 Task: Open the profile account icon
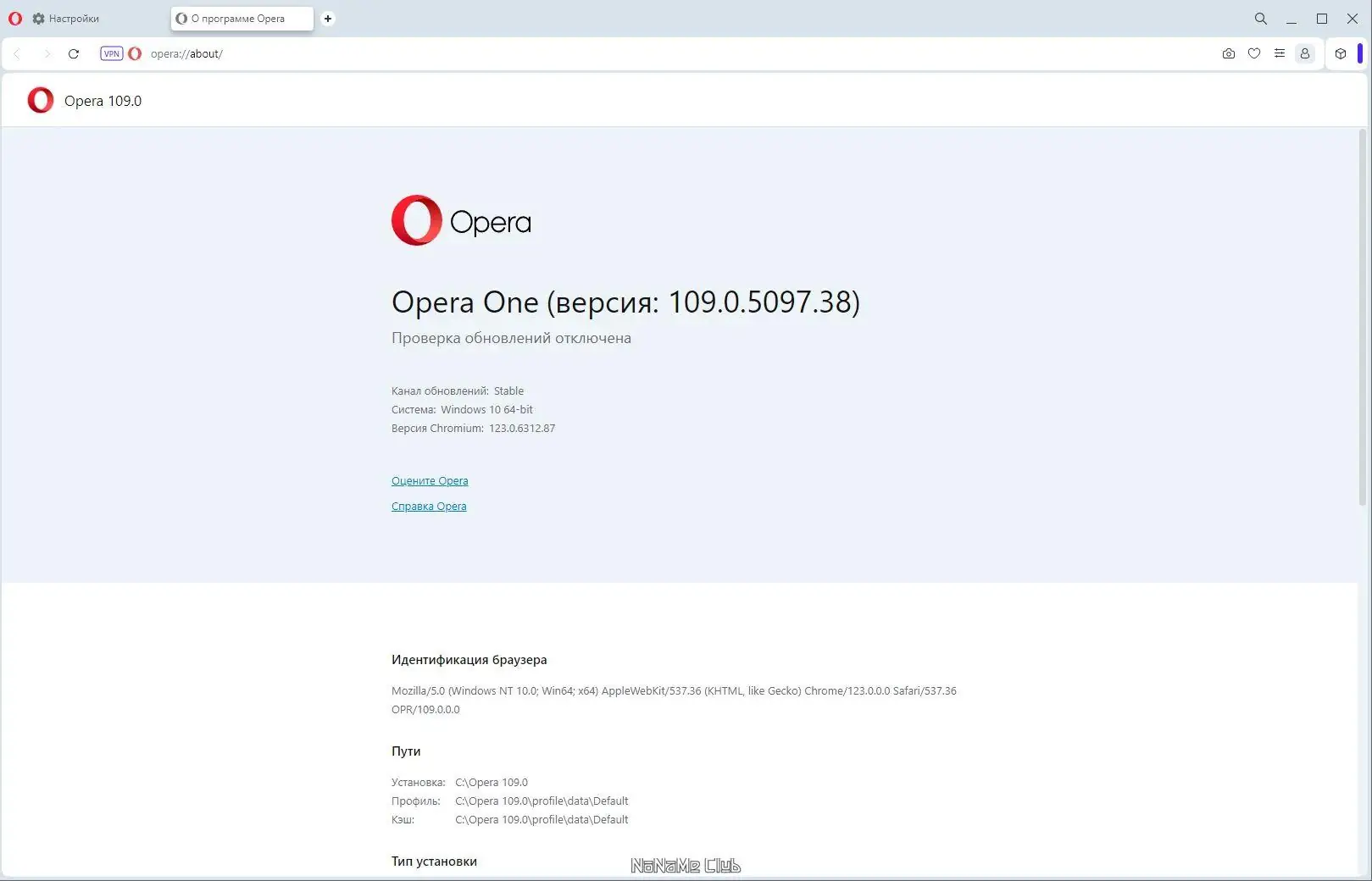pyautogui.click(x=1305, y=53)
